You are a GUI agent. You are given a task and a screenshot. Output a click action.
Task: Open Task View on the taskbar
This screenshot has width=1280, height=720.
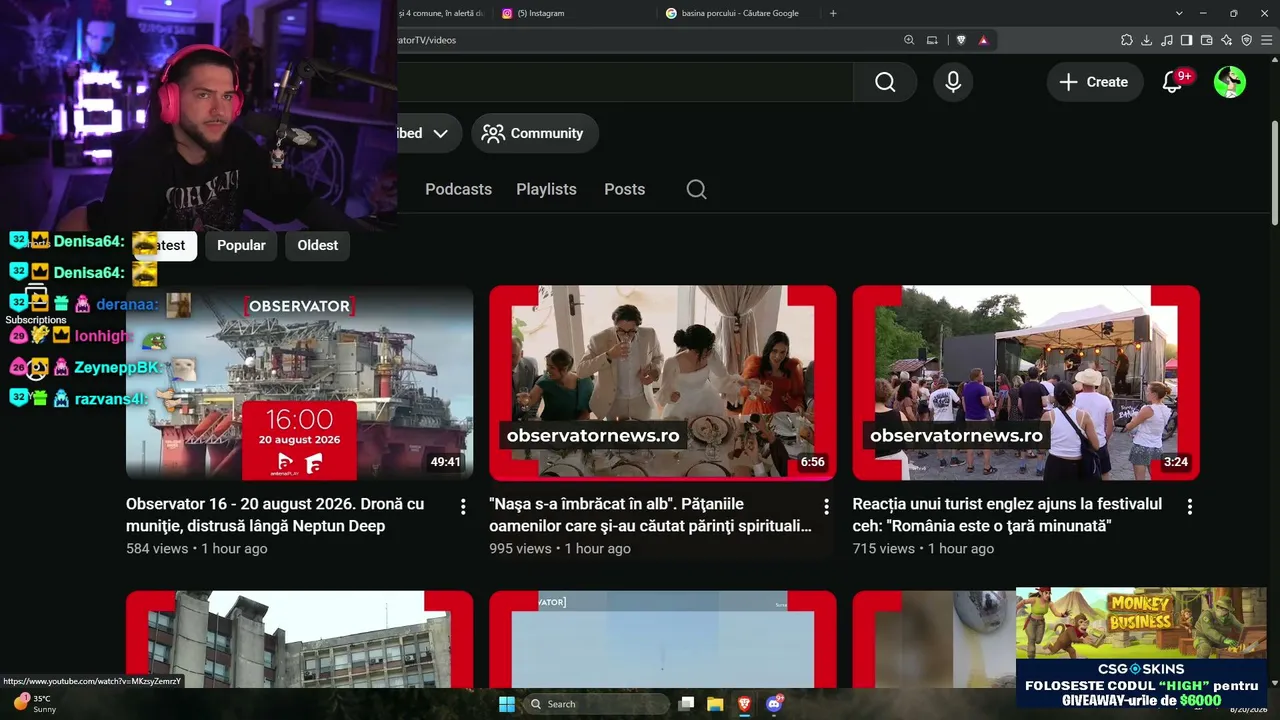pyautogui.click(x=686, y=704)
